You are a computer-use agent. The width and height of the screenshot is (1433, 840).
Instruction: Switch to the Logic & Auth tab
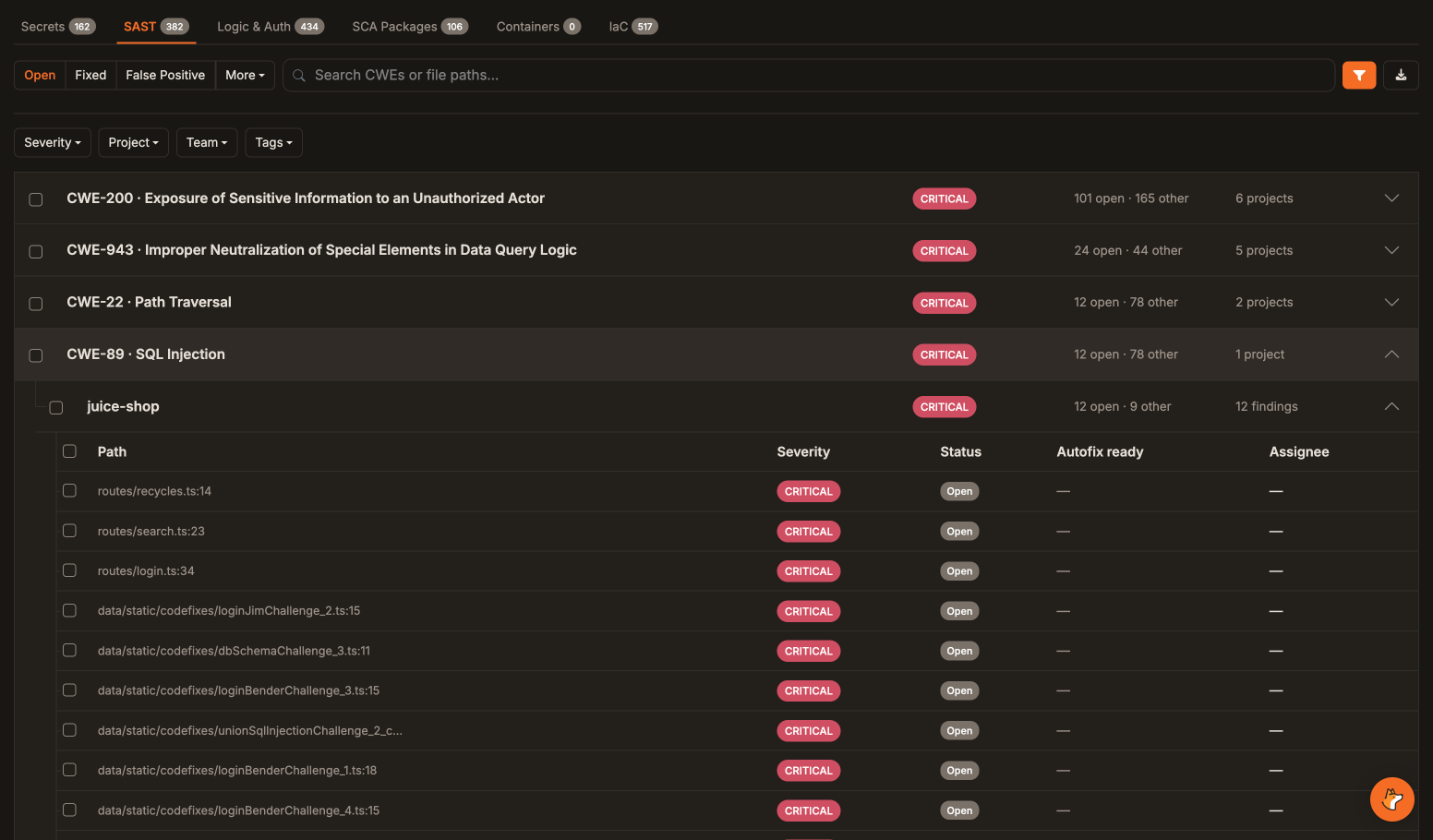pyautogui.click(x=270, y=26)
